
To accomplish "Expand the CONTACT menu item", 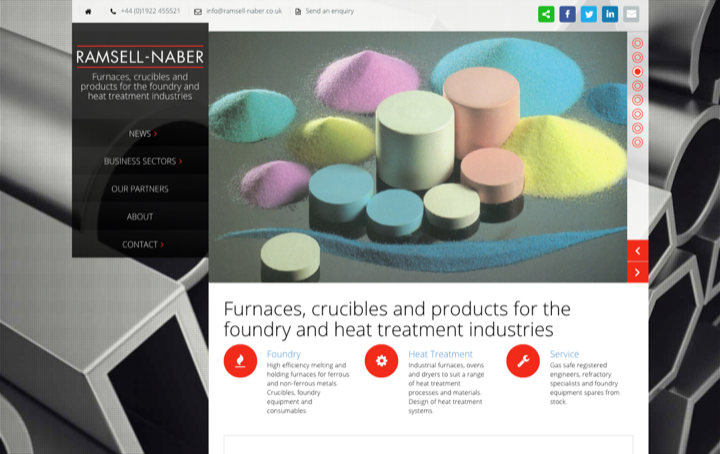I will pyautogui.click(x=140, y=245).
